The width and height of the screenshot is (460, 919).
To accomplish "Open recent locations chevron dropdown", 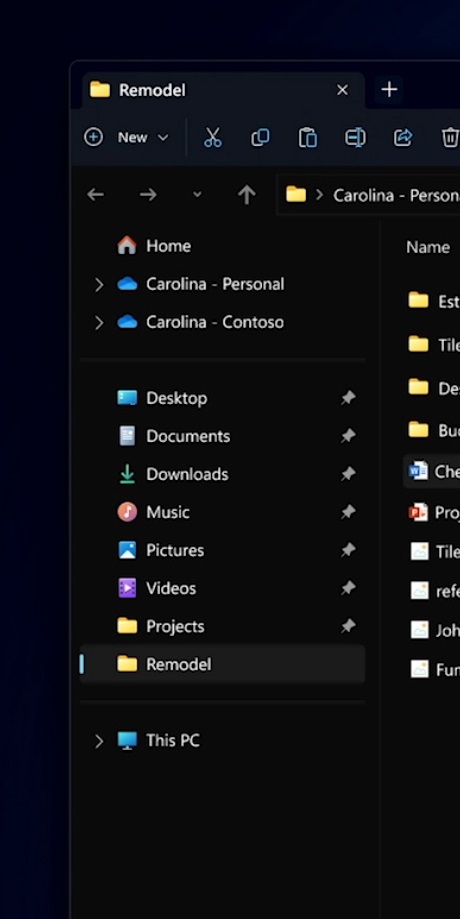I will click(x=197, y=195).
